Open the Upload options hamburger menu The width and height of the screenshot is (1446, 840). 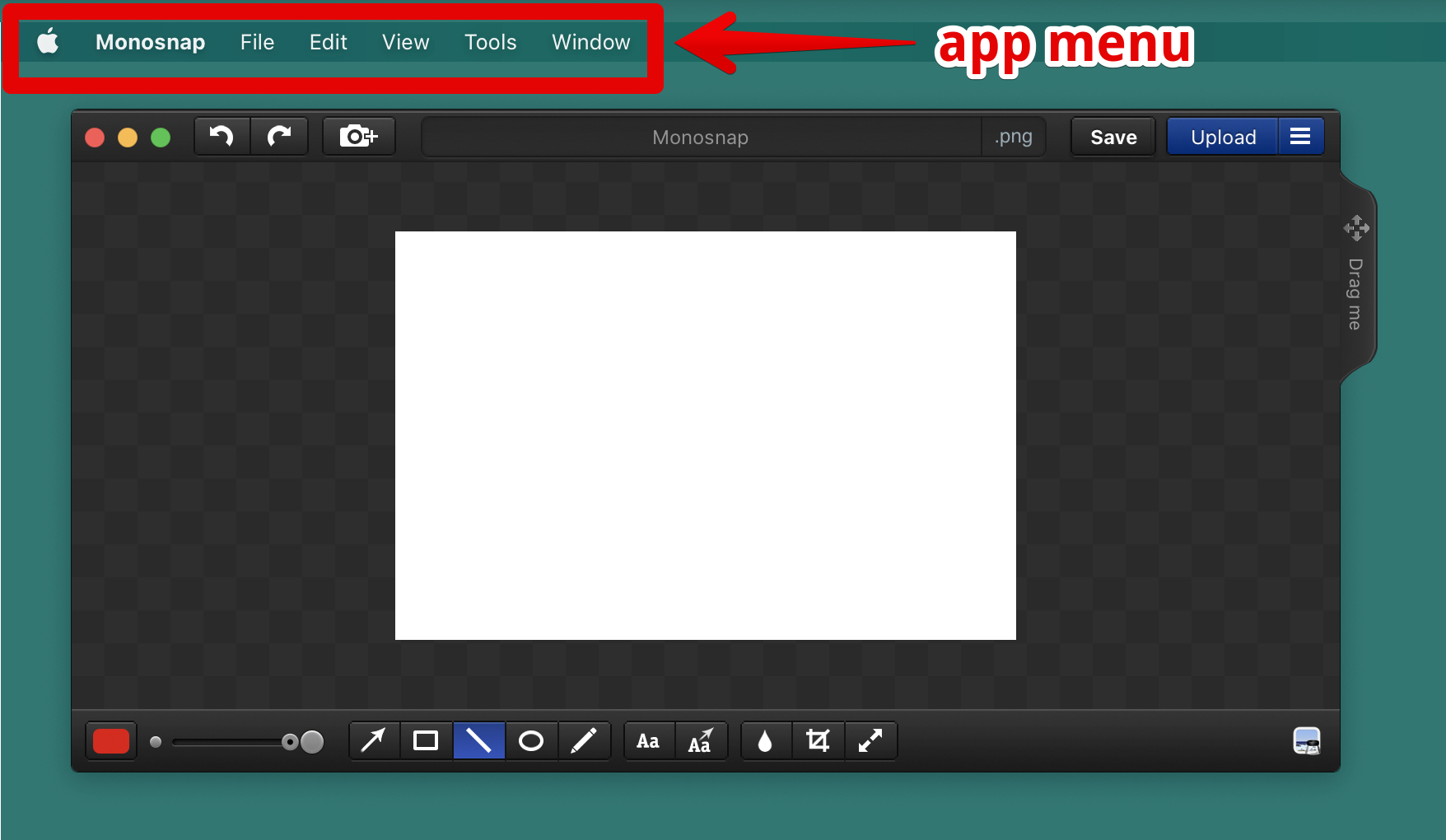tap(1300, 137)
